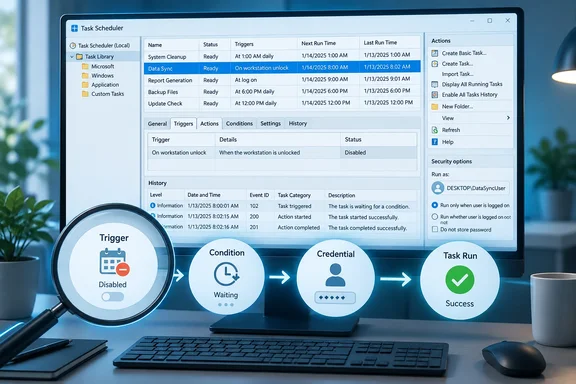576x384 pixels.
Task: Click the green checkmark in Task Run circle
Action: pos(460,280)
